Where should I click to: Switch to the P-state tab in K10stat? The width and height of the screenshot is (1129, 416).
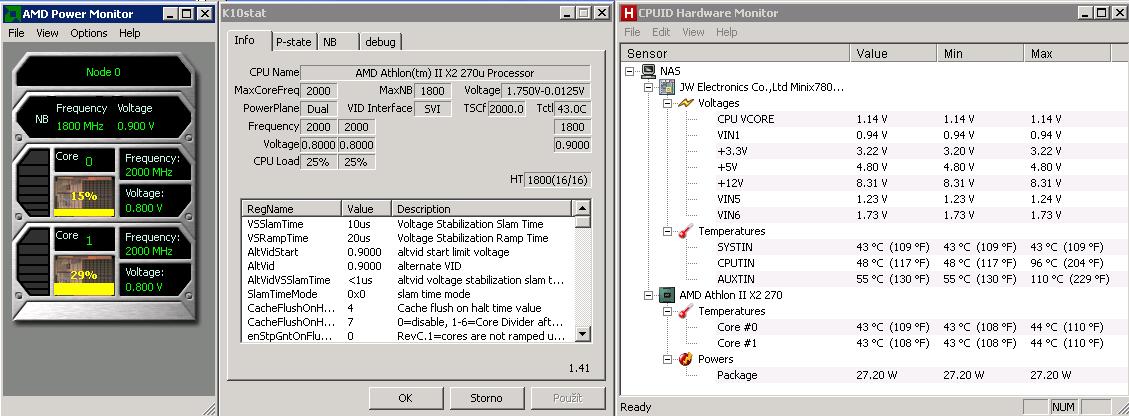click(294, 42)
